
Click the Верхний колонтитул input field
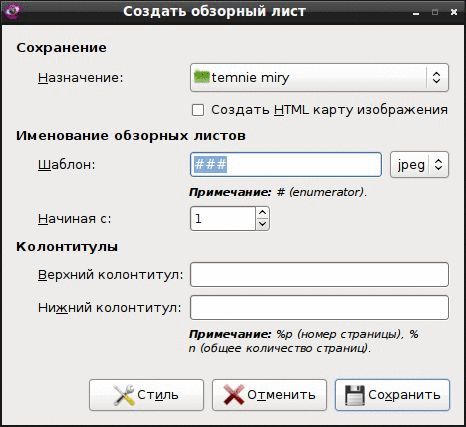319,275
